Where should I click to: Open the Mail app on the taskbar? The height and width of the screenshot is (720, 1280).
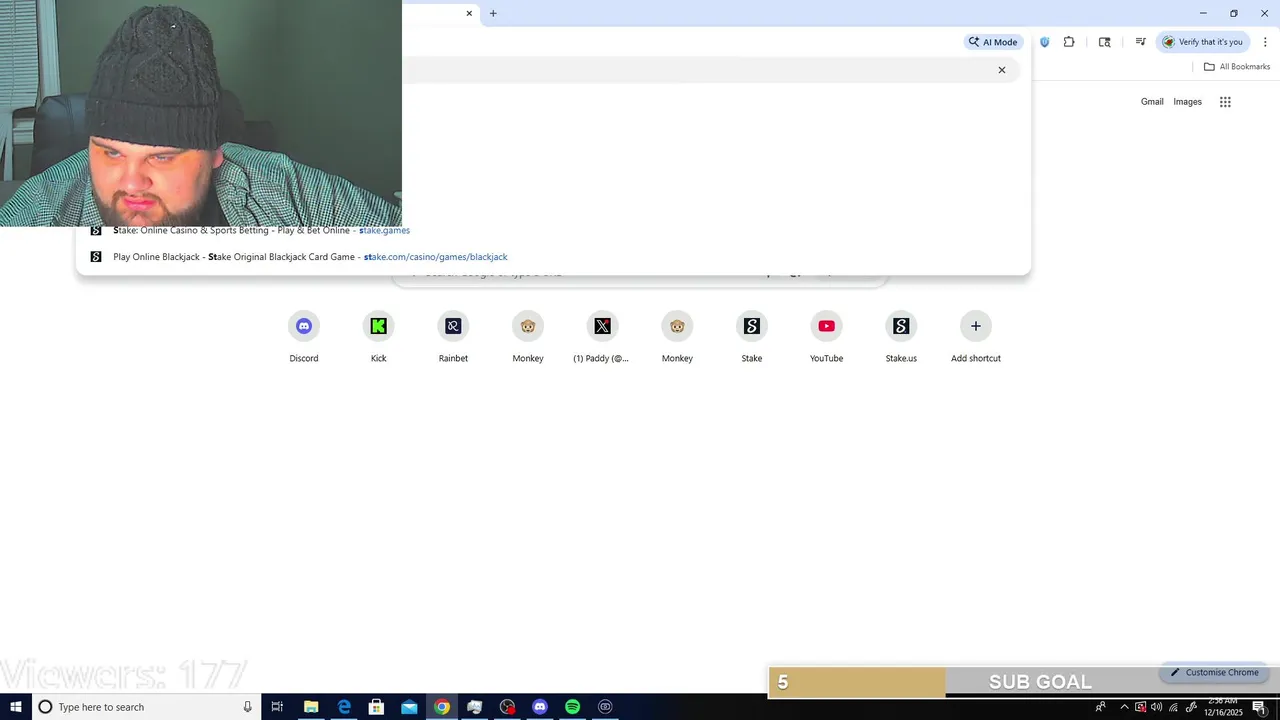tap(409, 707)
